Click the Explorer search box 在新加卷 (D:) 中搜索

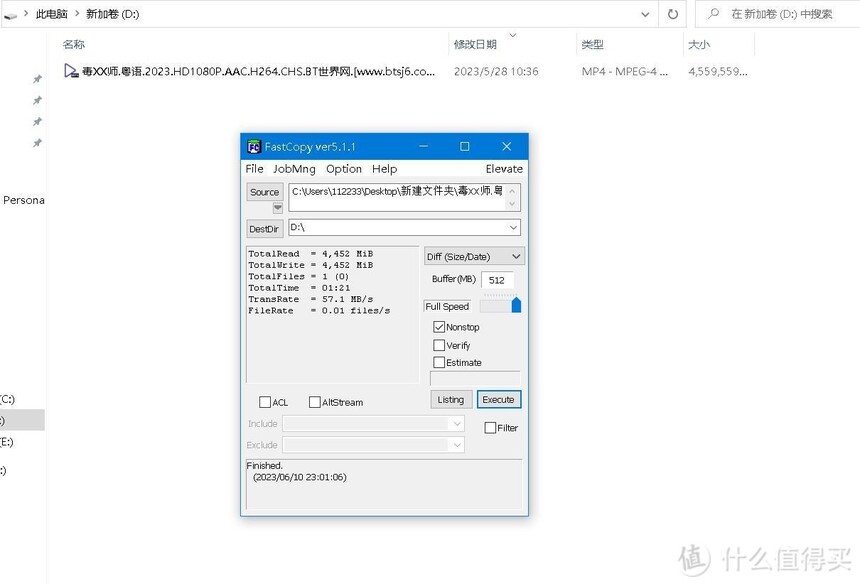[x=782, y=14]
